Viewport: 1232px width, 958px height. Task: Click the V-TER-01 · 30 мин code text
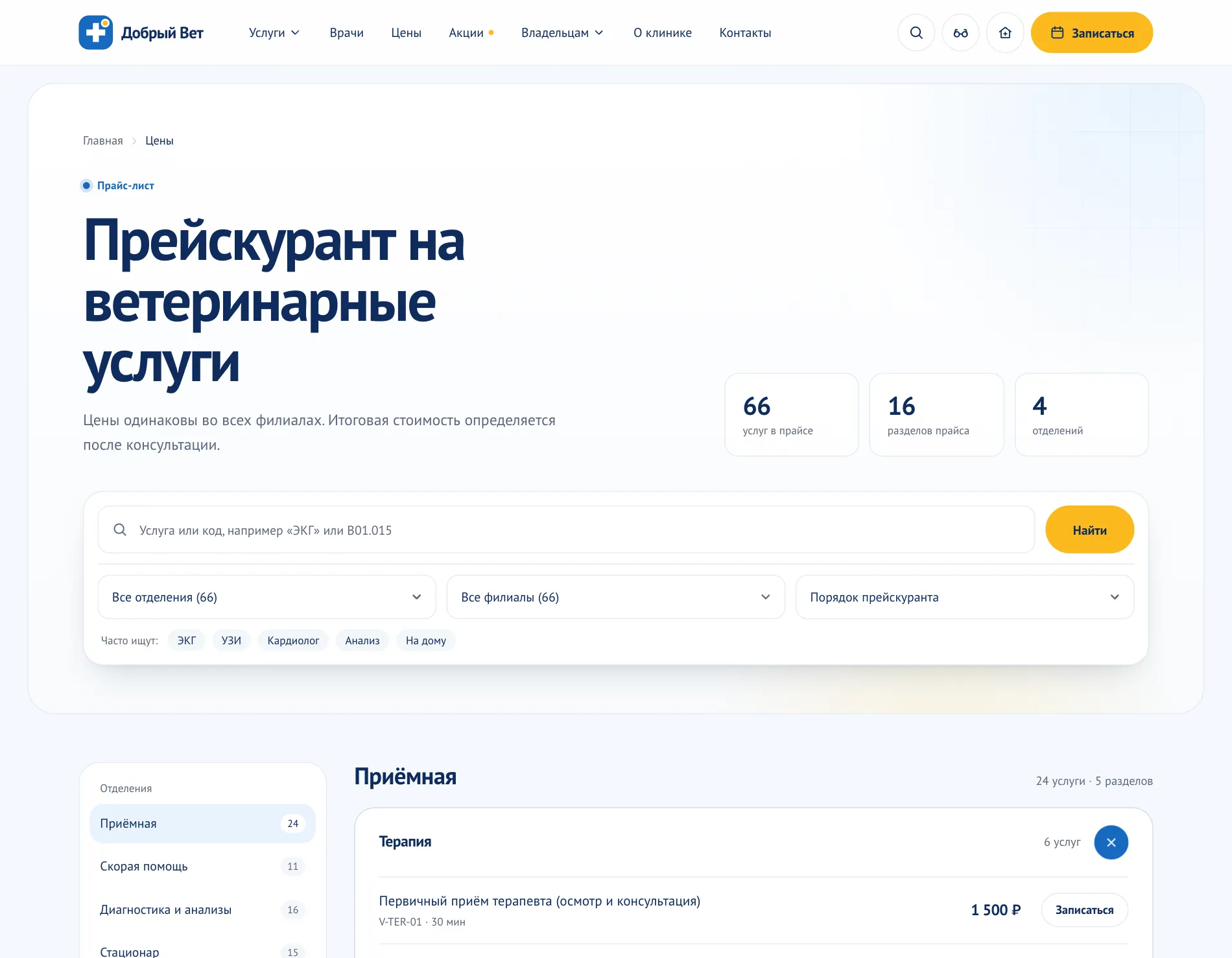point(422,922)
